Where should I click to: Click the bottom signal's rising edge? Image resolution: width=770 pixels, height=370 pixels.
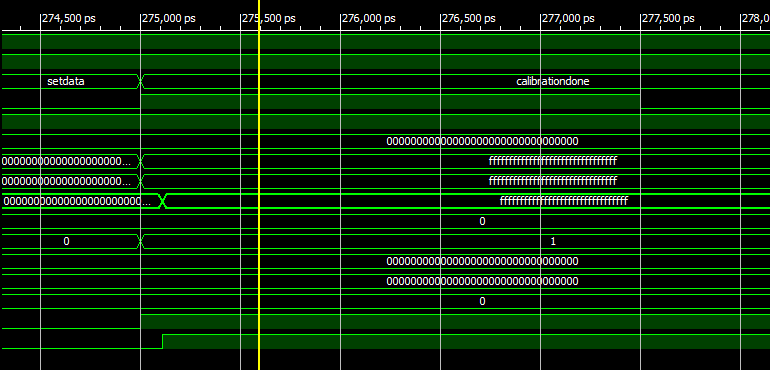[163, 342]
